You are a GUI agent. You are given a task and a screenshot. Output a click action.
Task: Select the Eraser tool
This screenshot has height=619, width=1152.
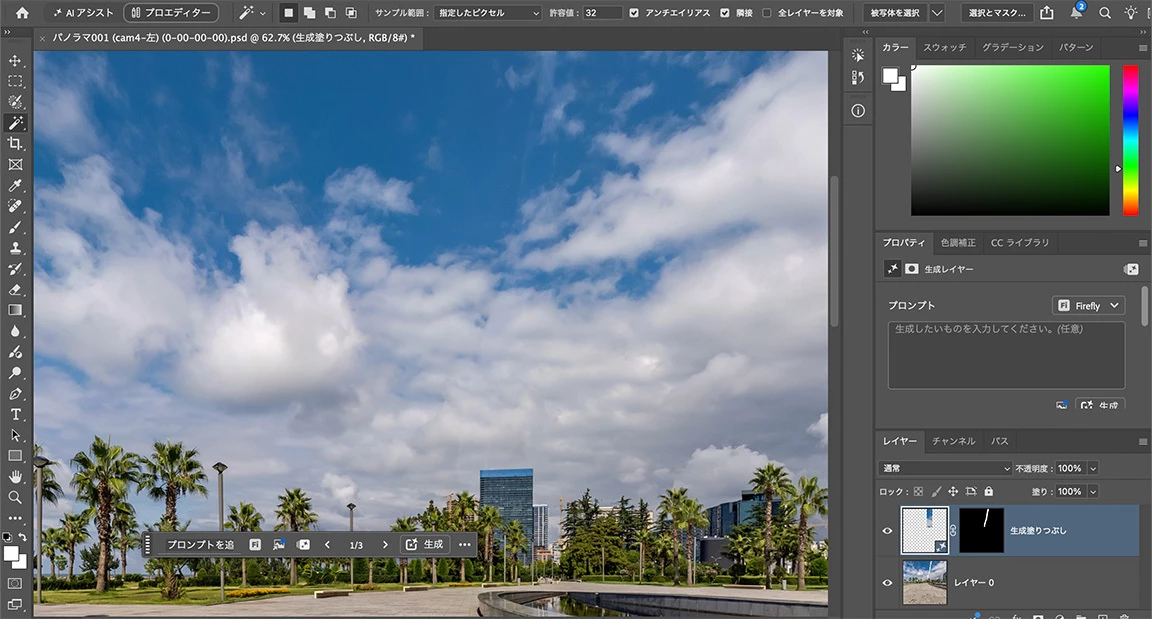click(x=15, y=289)
